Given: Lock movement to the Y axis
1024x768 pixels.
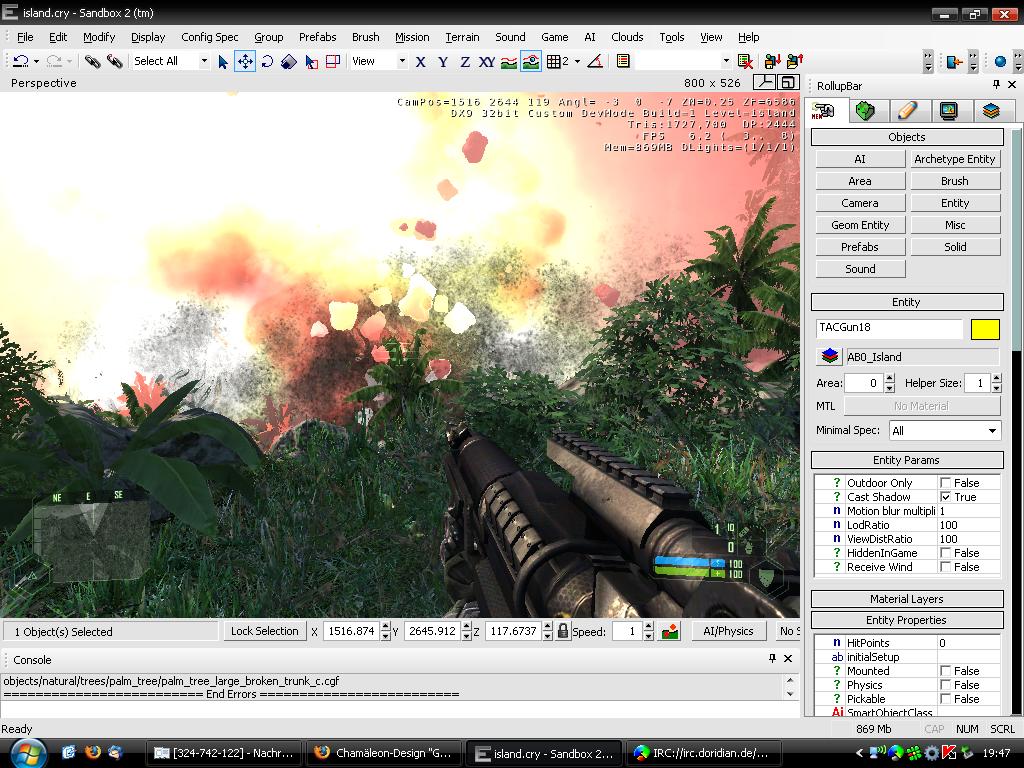Looking at the screenshot, I should point(443,61).
